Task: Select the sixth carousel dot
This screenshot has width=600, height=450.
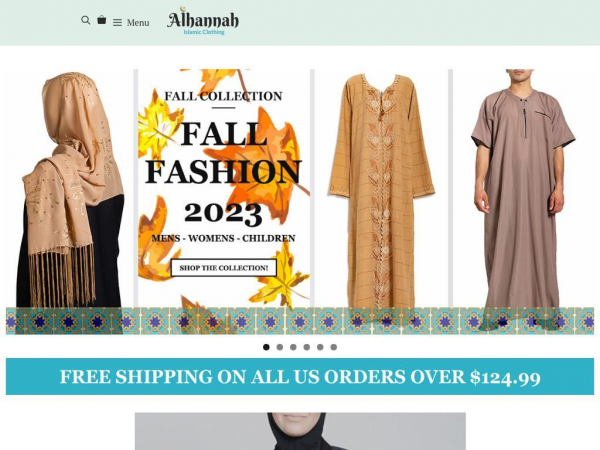Action: point(334,347)
